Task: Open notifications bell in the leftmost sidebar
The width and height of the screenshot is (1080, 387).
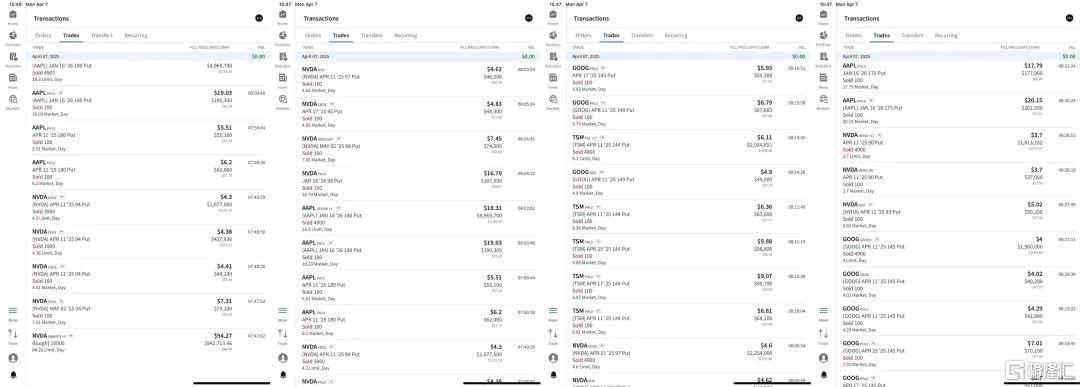Action: 12,375
